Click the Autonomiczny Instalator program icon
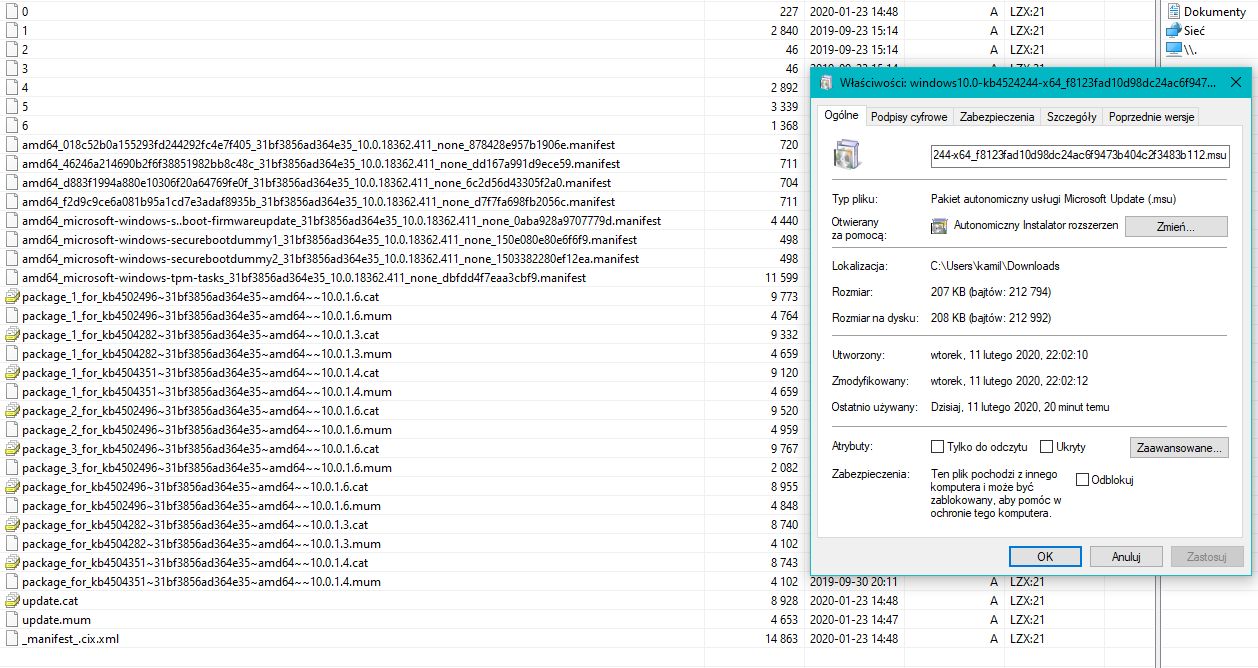Viewport: 1258px width, 668px height. click(938, 226)
